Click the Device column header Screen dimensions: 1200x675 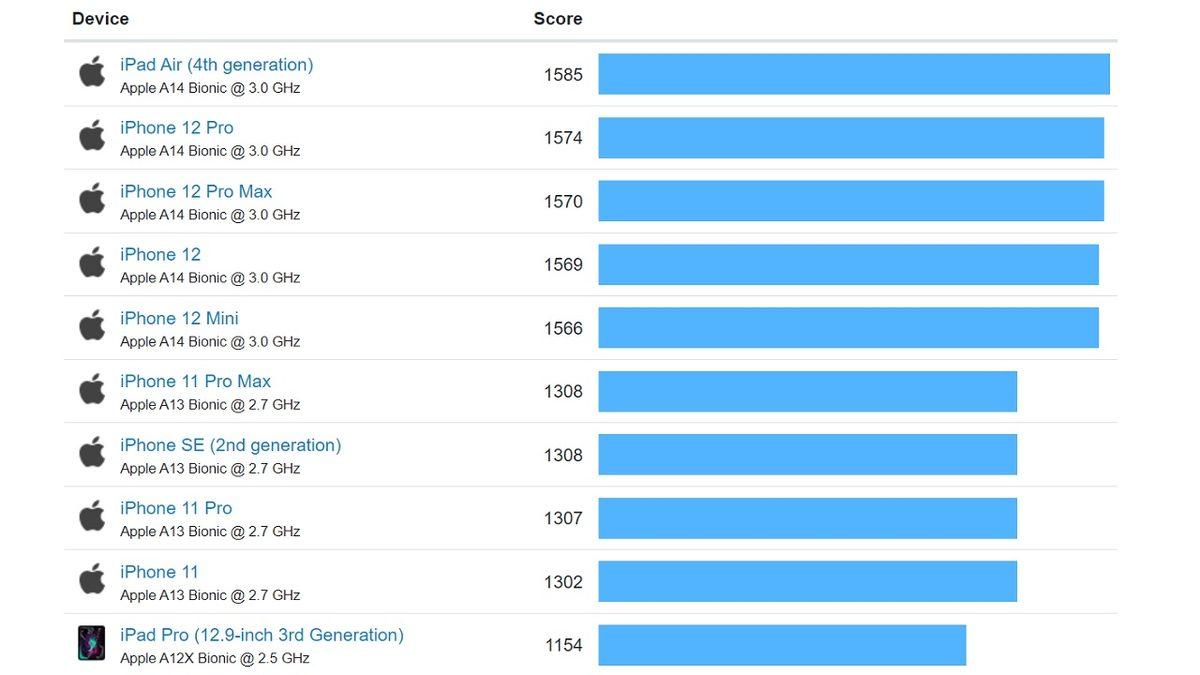tap(100, 17)
